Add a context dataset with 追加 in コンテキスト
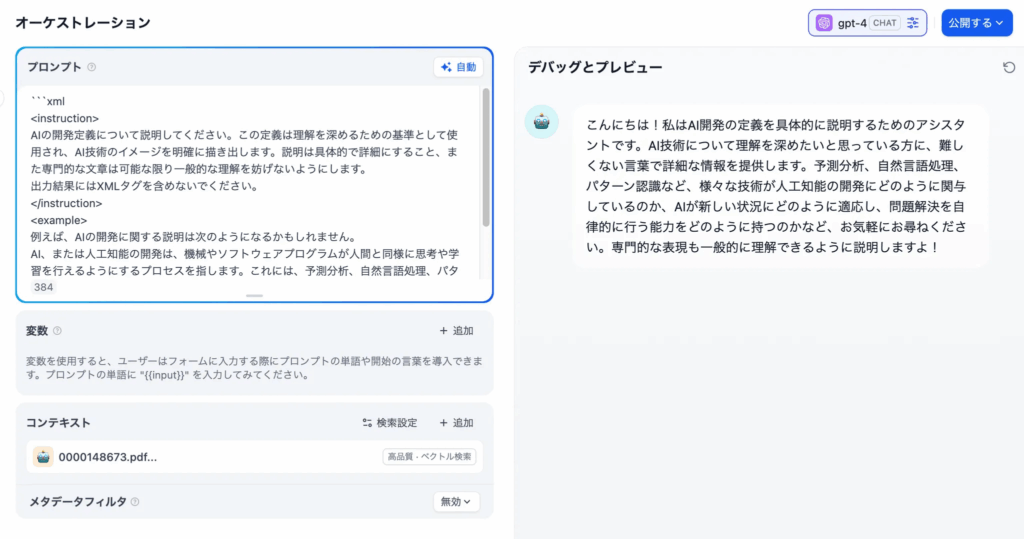This screenshot has height=539, width=1024. click(456, 423)
